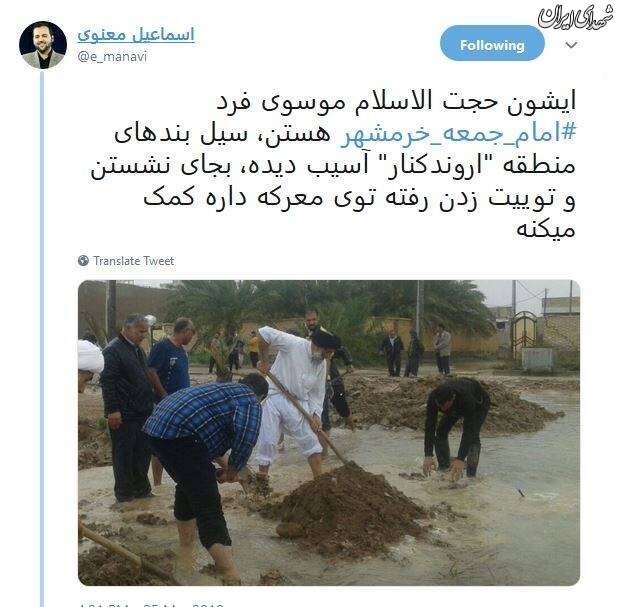Click the last word of the tweet text

click(x=546, y=230)
